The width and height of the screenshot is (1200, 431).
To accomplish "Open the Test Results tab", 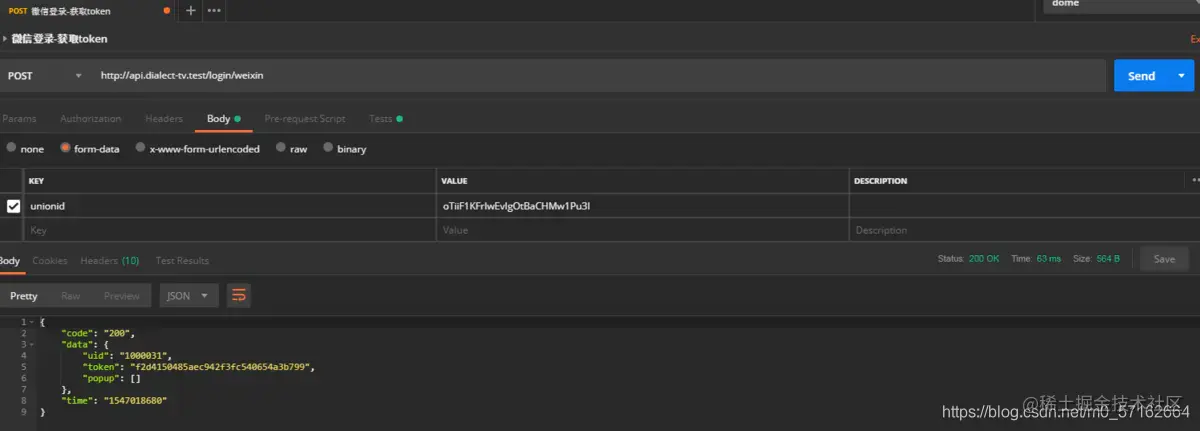I will 182,260.
